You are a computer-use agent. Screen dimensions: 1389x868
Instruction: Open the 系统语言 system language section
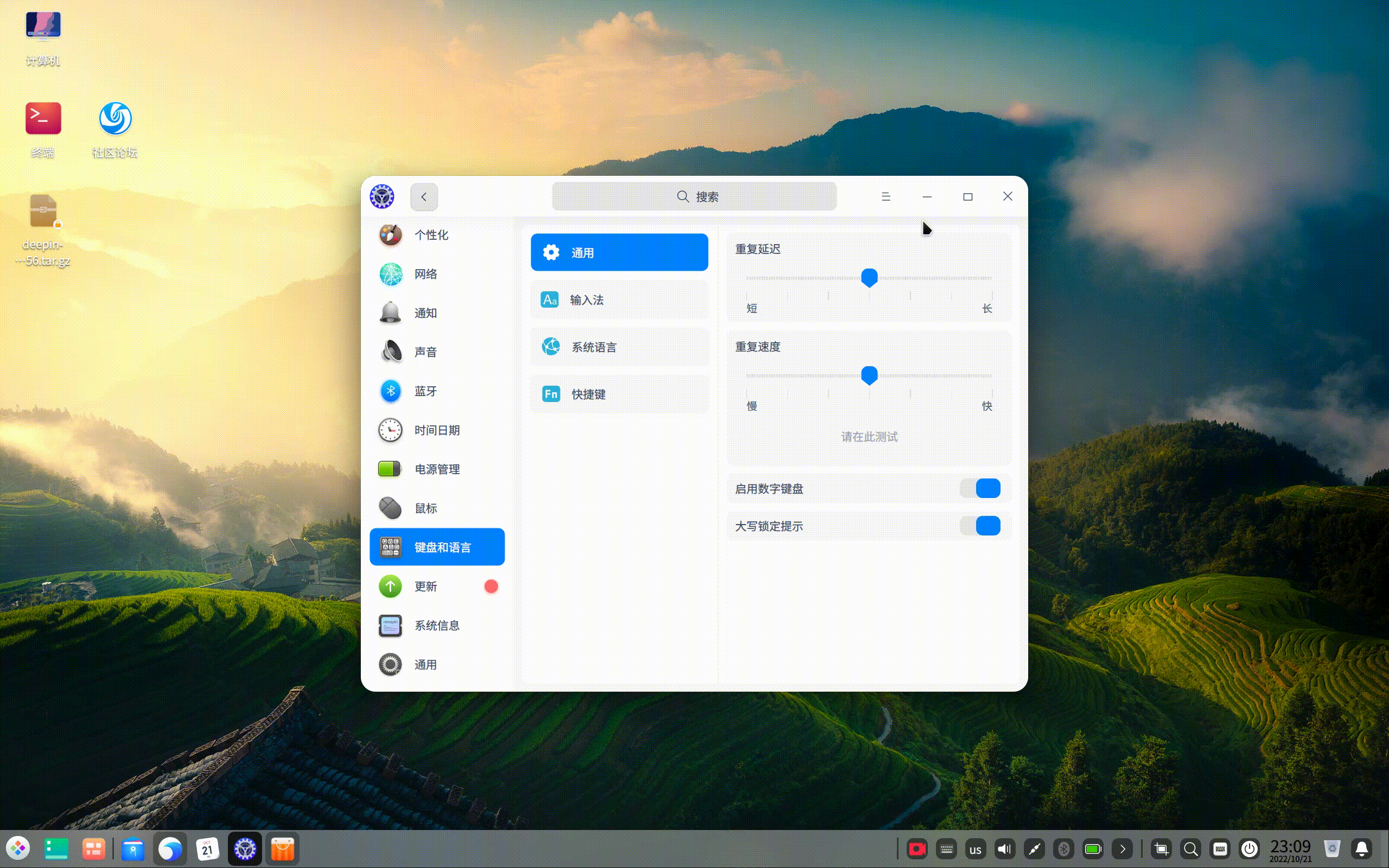point(619,346)
